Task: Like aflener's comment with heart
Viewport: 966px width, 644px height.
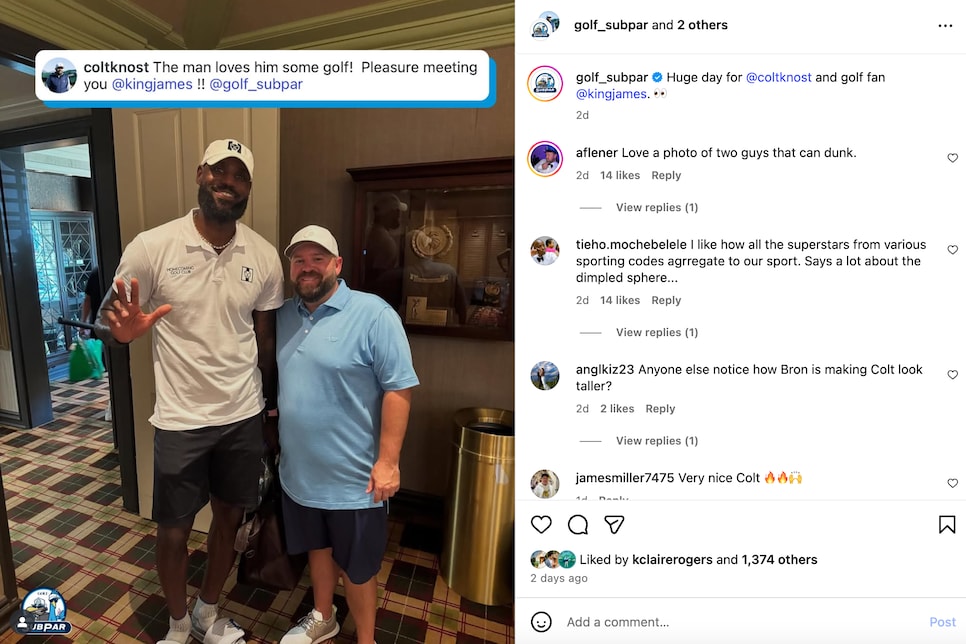Action: pos(952,158)
